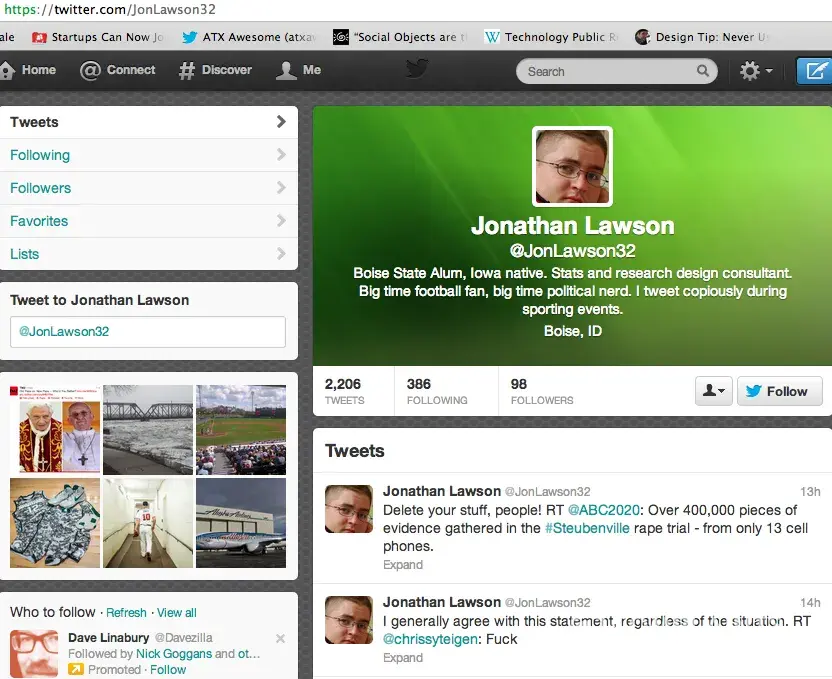
Task: Open the bridge over river photo thumbnail
Action: tap(148, 430)
